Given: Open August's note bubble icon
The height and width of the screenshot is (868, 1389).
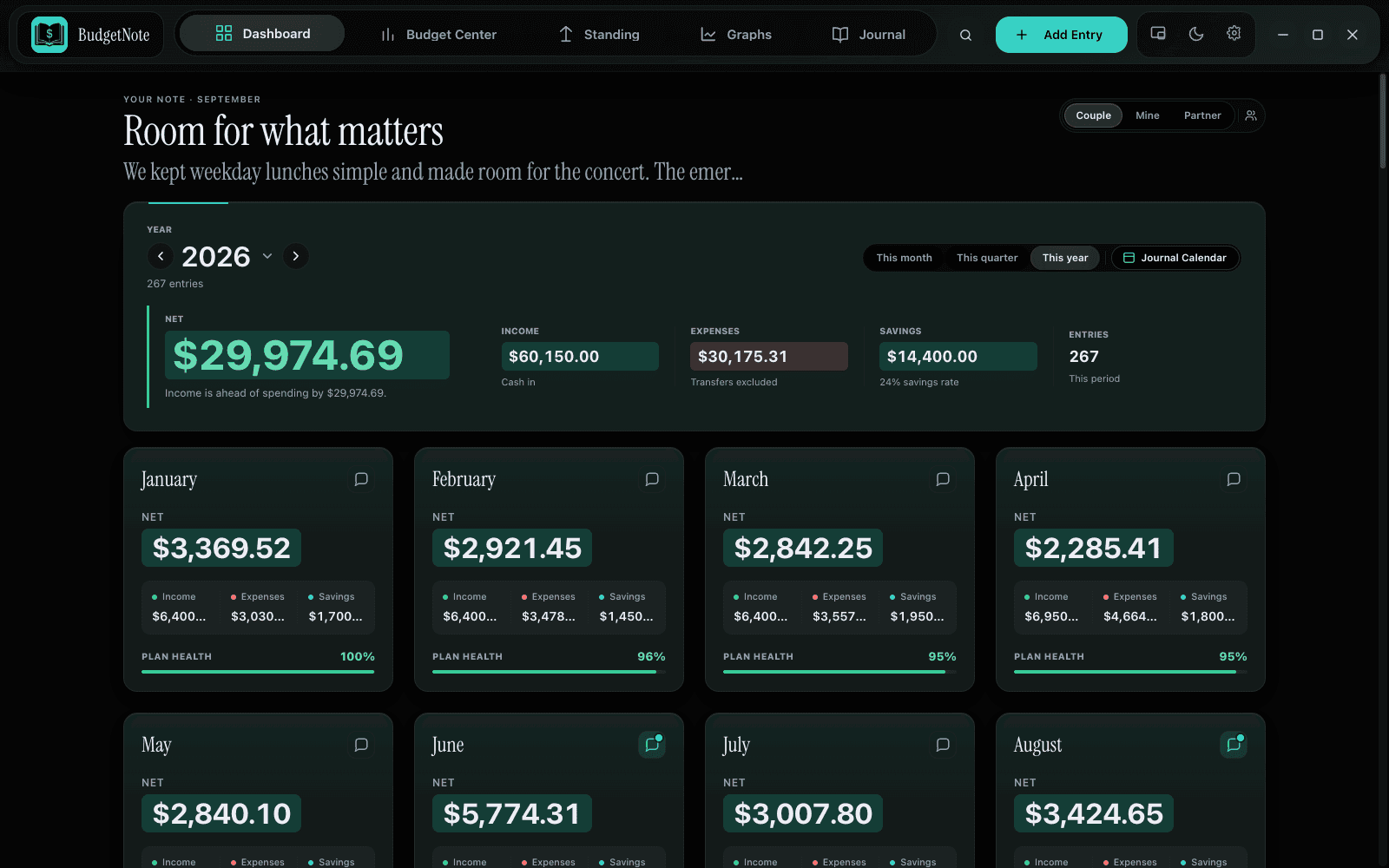Looking at the screenshot, I should click(x=1234, y=745).
